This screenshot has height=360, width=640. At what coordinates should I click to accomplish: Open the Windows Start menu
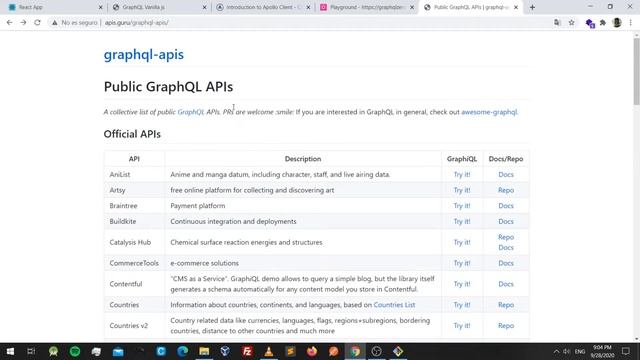click(10, 351)
